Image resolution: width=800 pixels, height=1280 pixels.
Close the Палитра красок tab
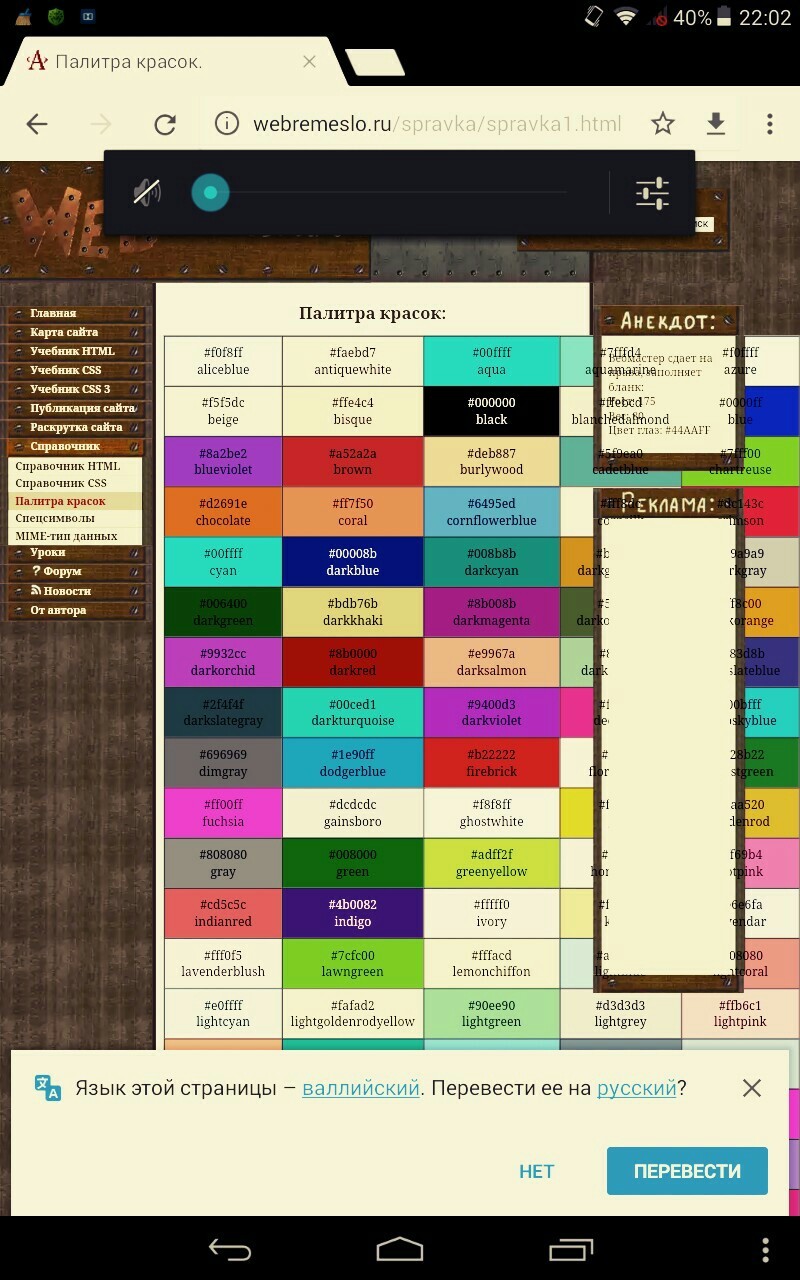click(309, 62)
